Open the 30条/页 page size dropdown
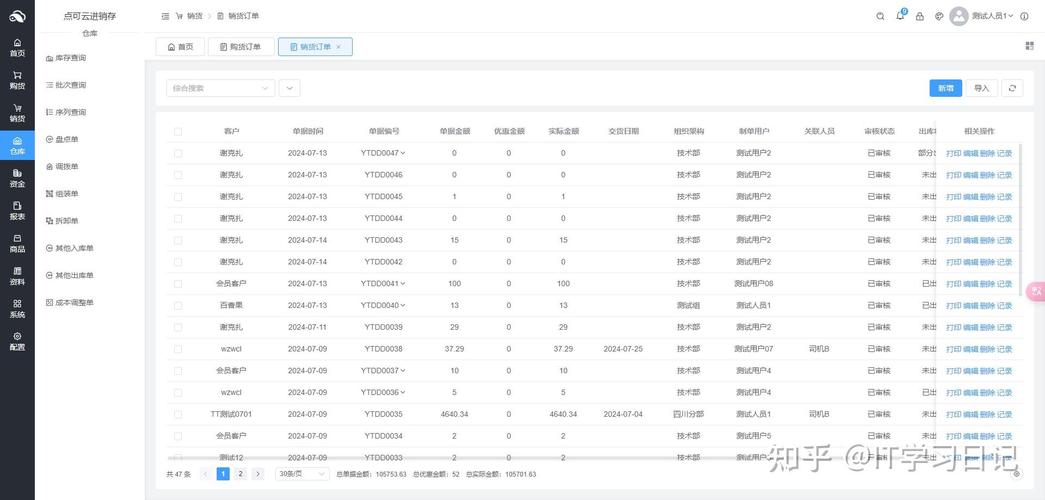 point(303,474)
